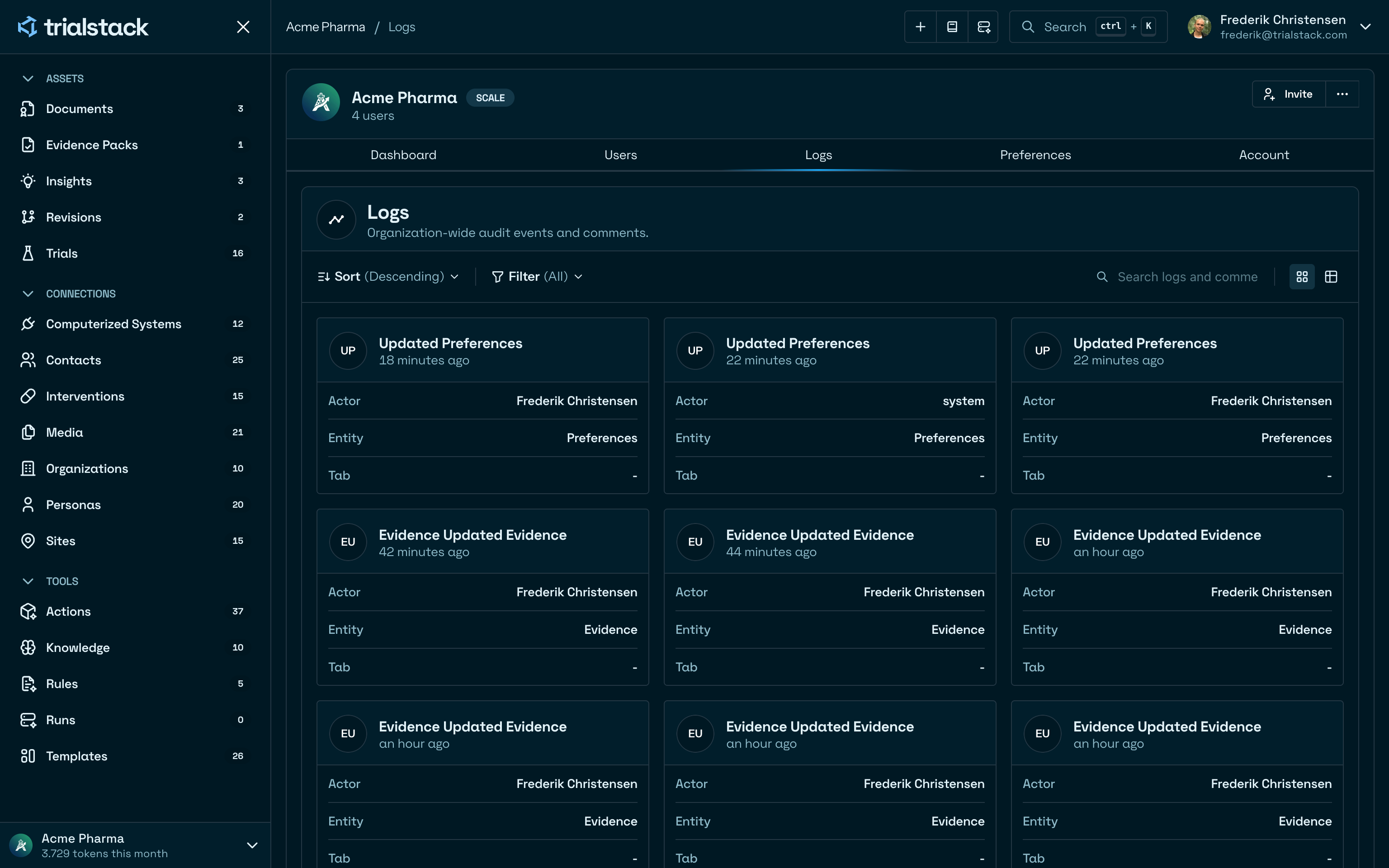The width and height of the screenshot is (1389, 868).
Task: Open the Filter (All) dropdown
Action: click(537, 277)
